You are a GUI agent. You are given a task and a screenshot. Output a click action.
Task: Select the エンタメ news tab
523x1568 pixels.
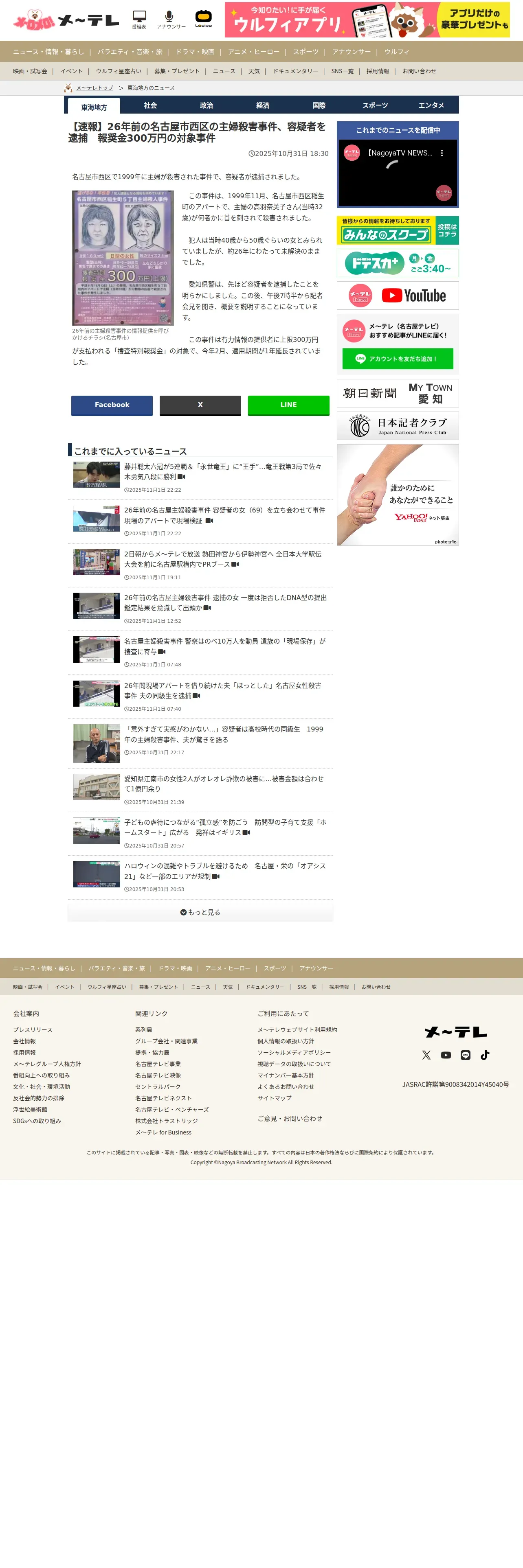(x=431, y=105)
